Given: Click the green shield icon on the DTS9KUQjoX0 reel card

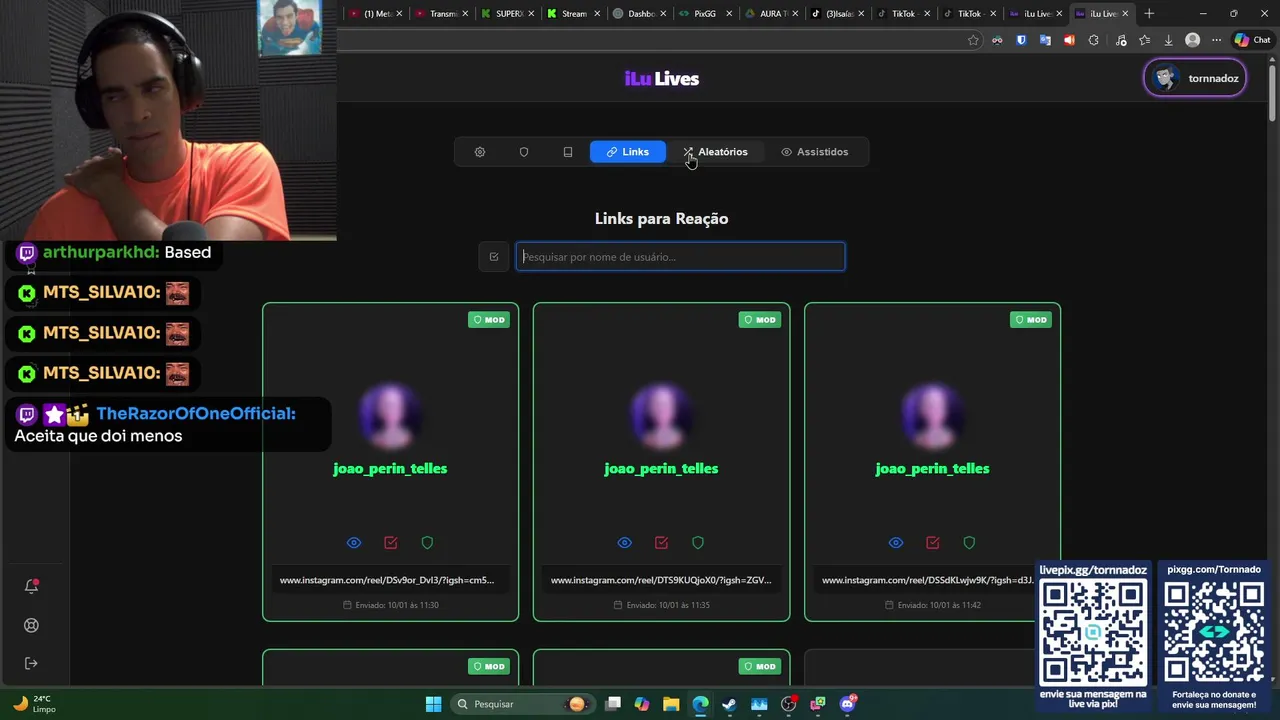Looking at the screenshot, I should (x=698, y=543).
